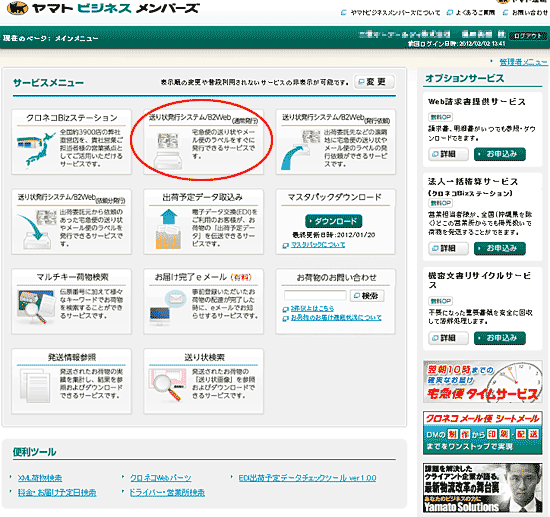
Task: Open the B2Web 依頼分発行 card title
Action: 72,198
